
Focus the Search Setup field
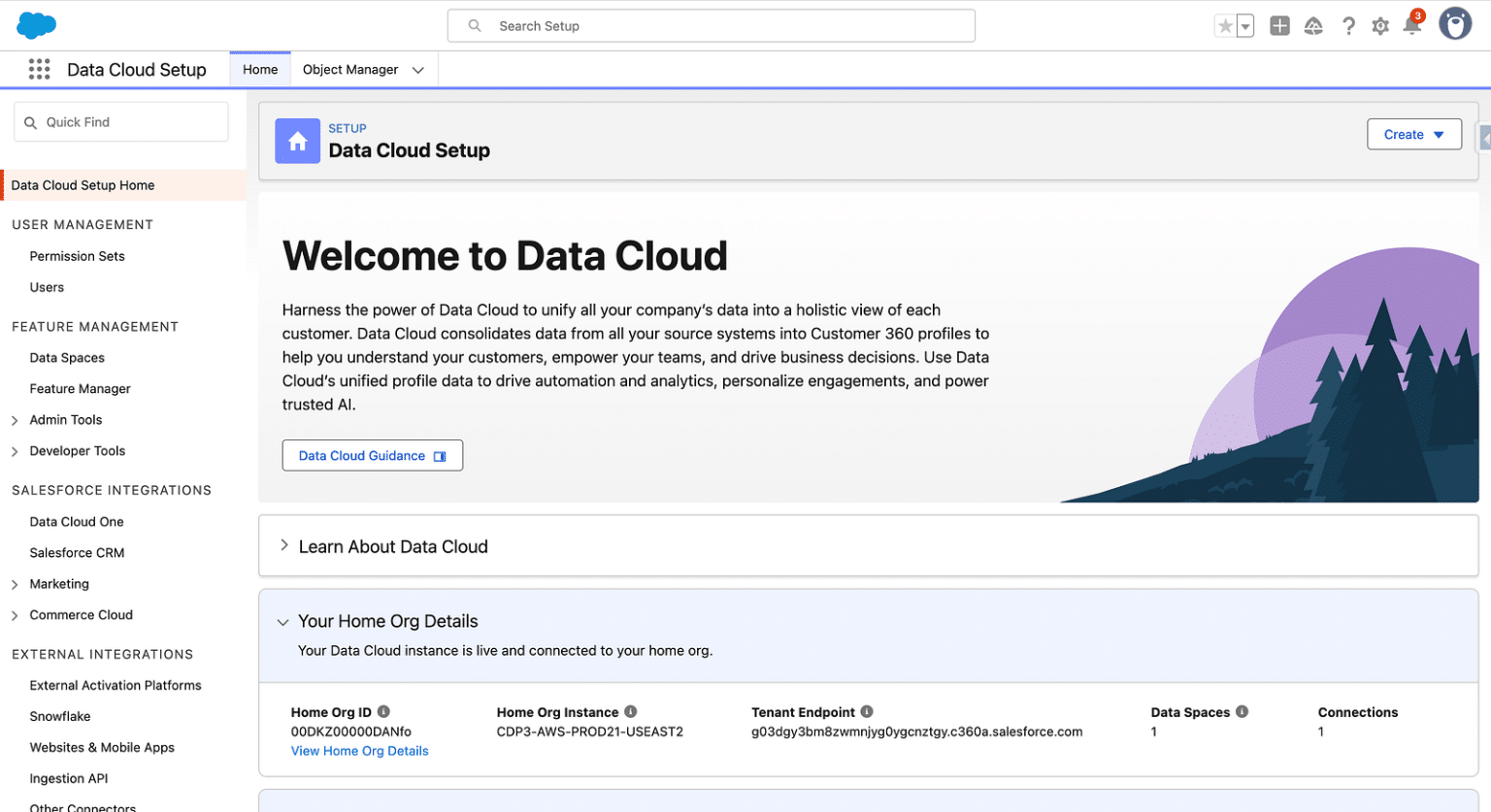[711, 26]
